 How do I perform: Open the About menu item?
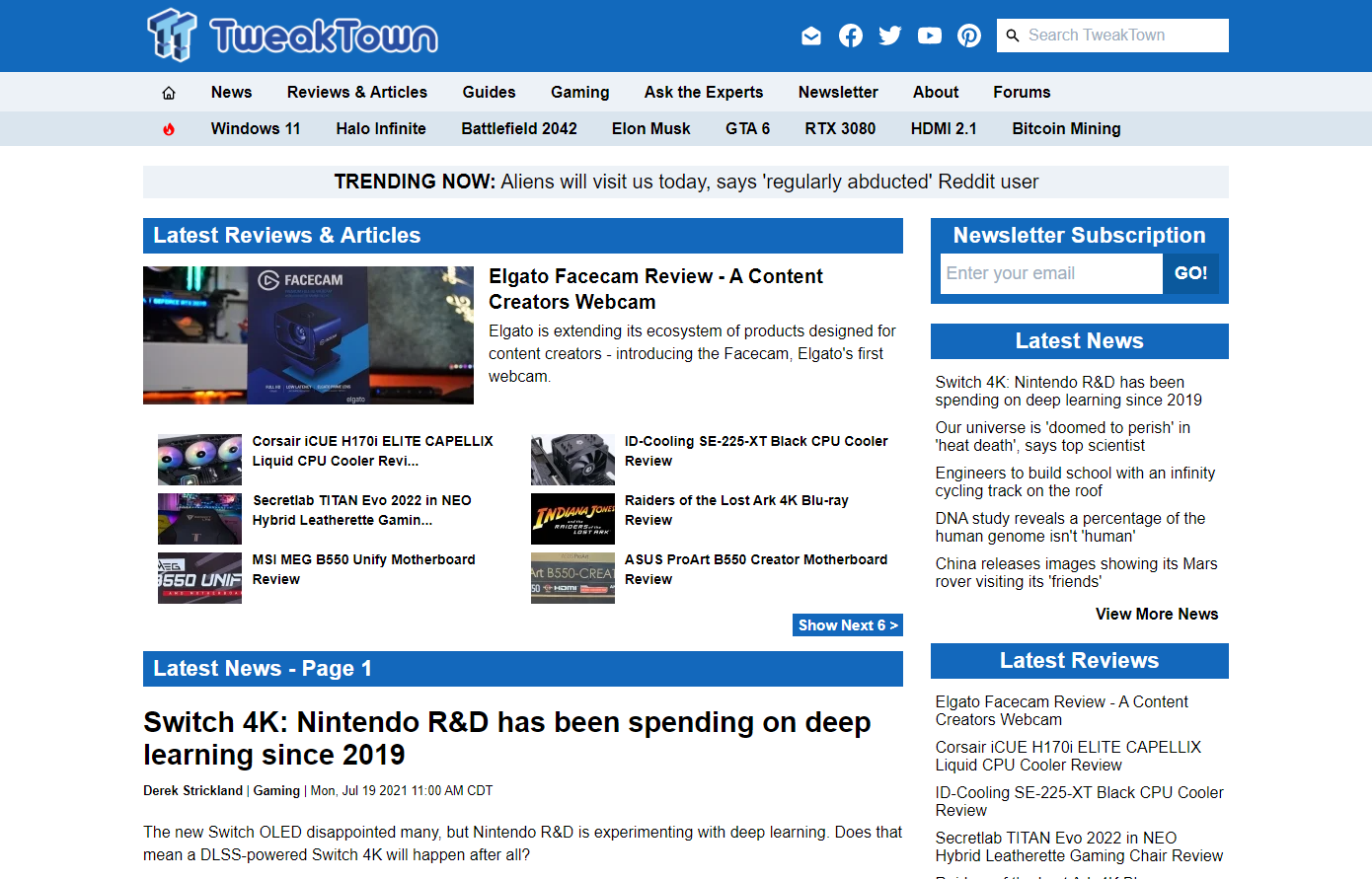[936, 92]
